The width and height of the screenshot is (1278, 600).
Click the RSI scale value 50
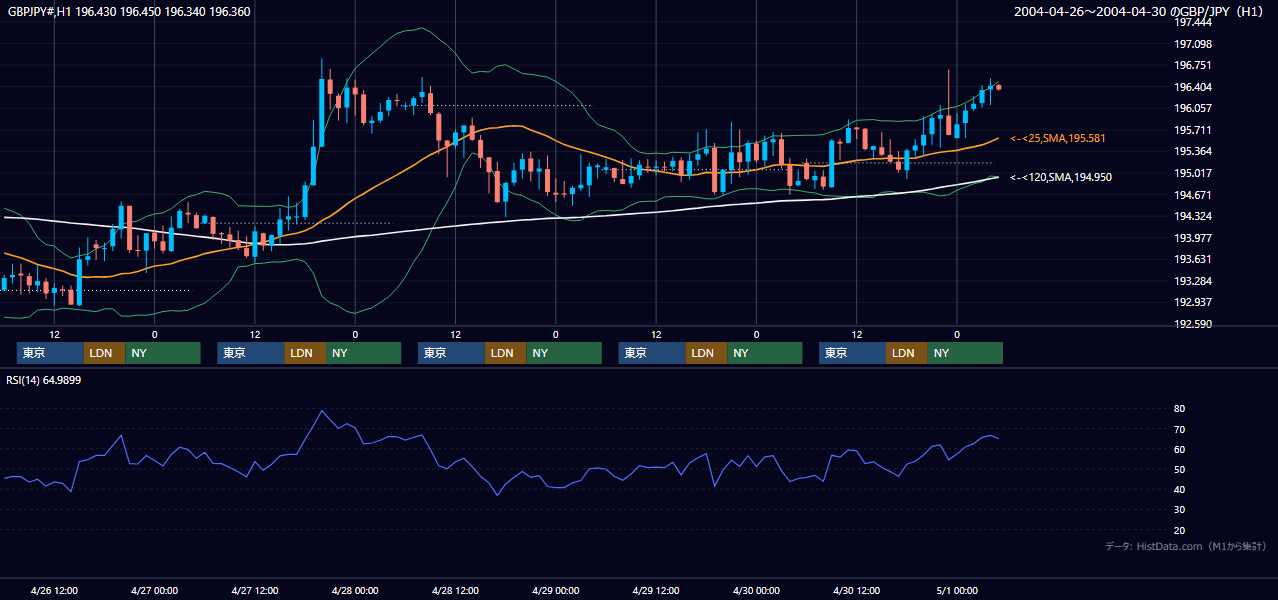pyautogui.click(x=1179, y=469)
